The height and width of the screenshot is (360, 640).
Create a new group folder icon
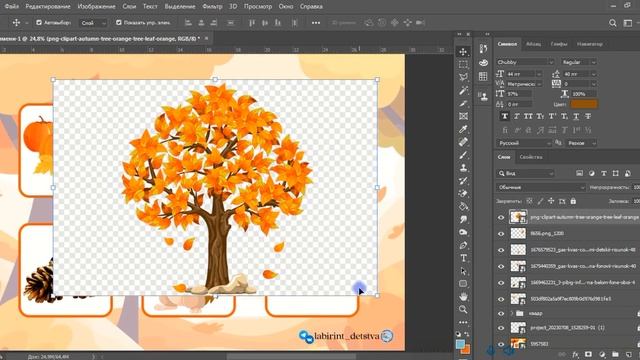pos(615,355)
